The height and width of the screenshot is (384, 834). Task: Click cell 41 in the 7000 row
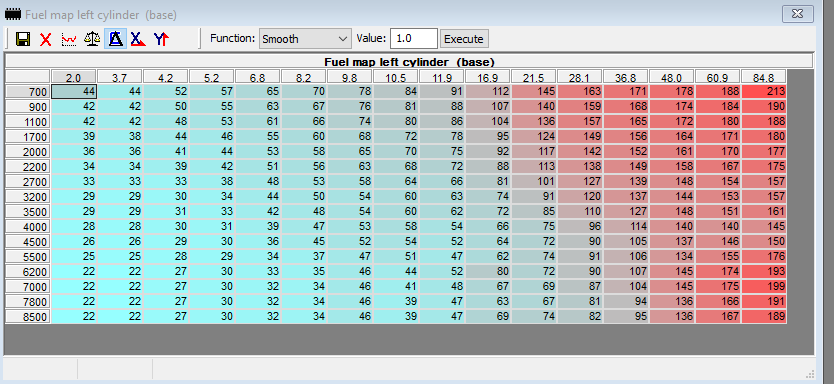(396, 287)
